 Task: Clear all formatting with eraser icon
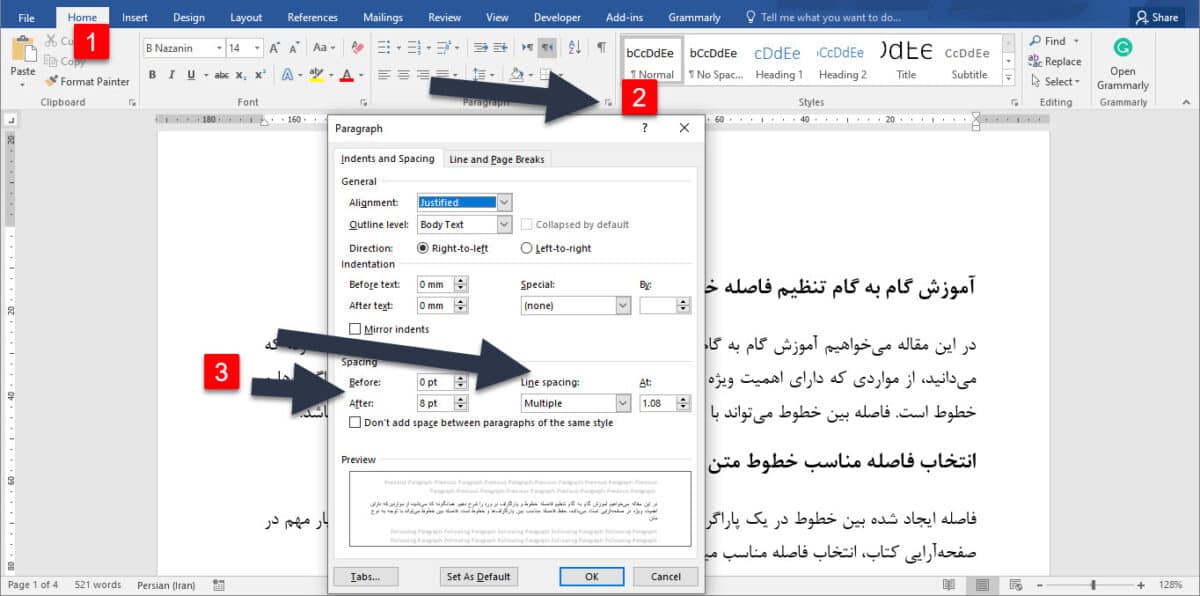(x=357, y=48)
